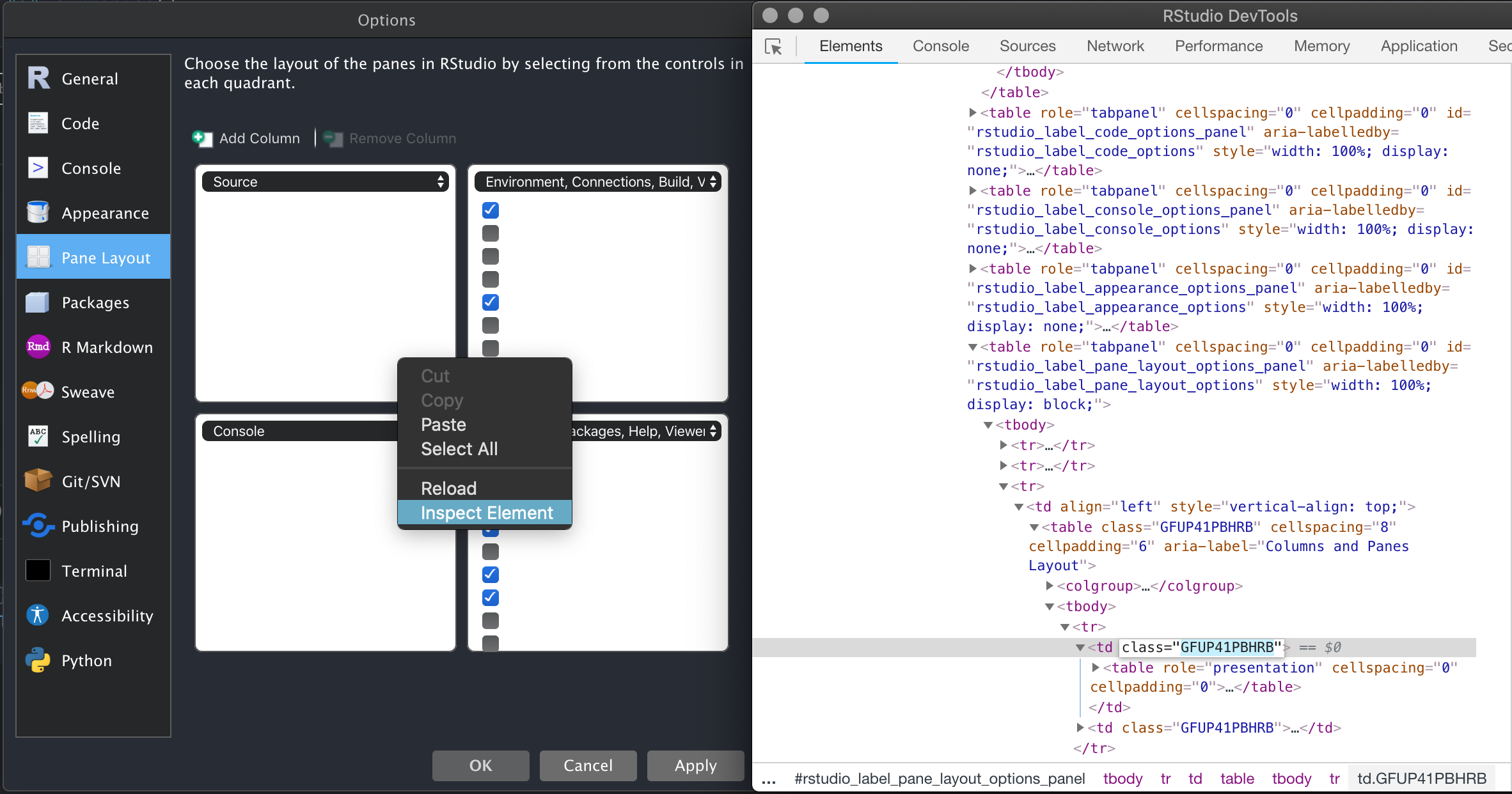Switch to the Network tab in DevTools
Screen dimensions: 1512x794
point(1115,45)
